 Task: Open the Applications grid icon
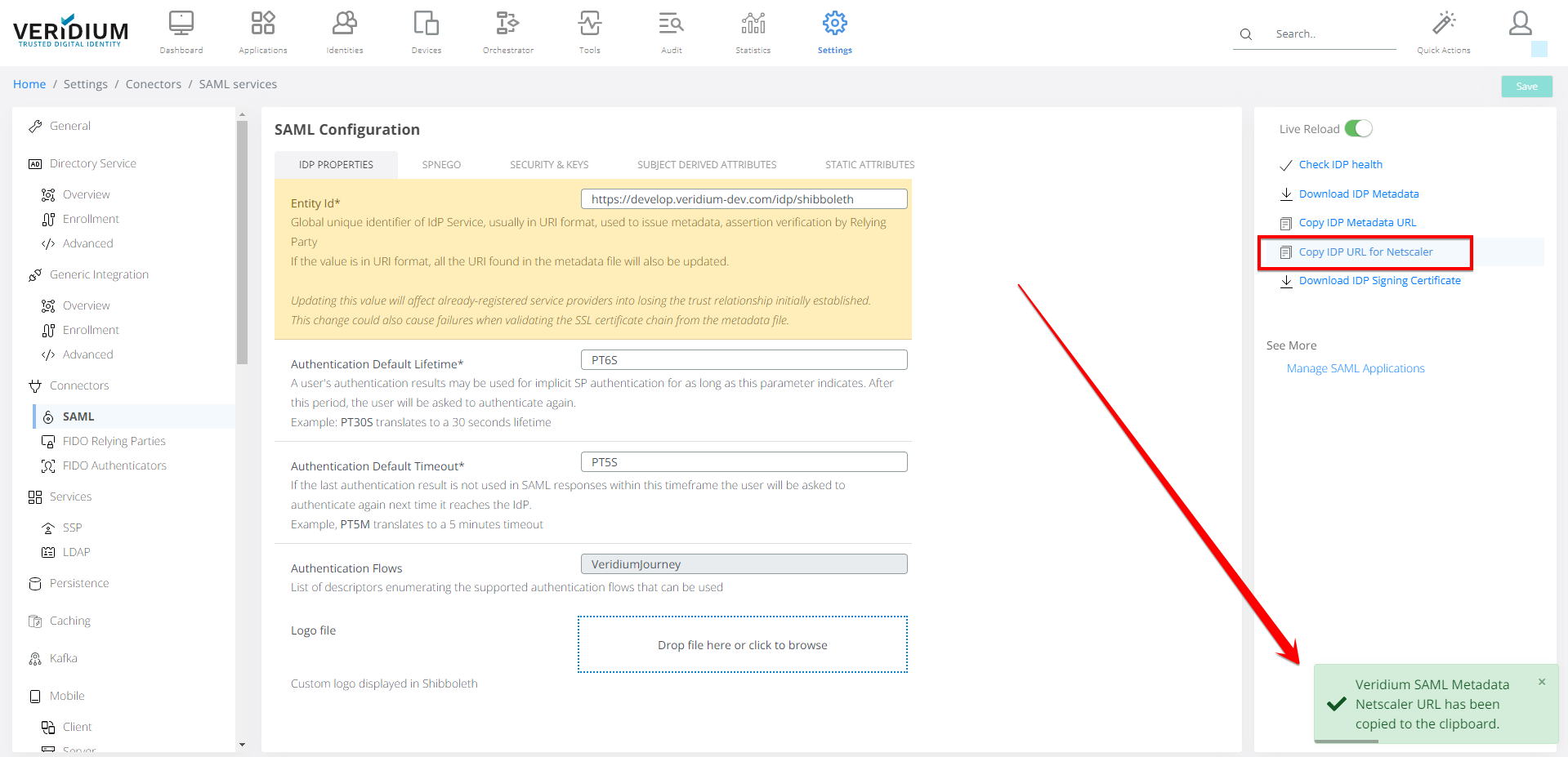[x=262, y=31]
